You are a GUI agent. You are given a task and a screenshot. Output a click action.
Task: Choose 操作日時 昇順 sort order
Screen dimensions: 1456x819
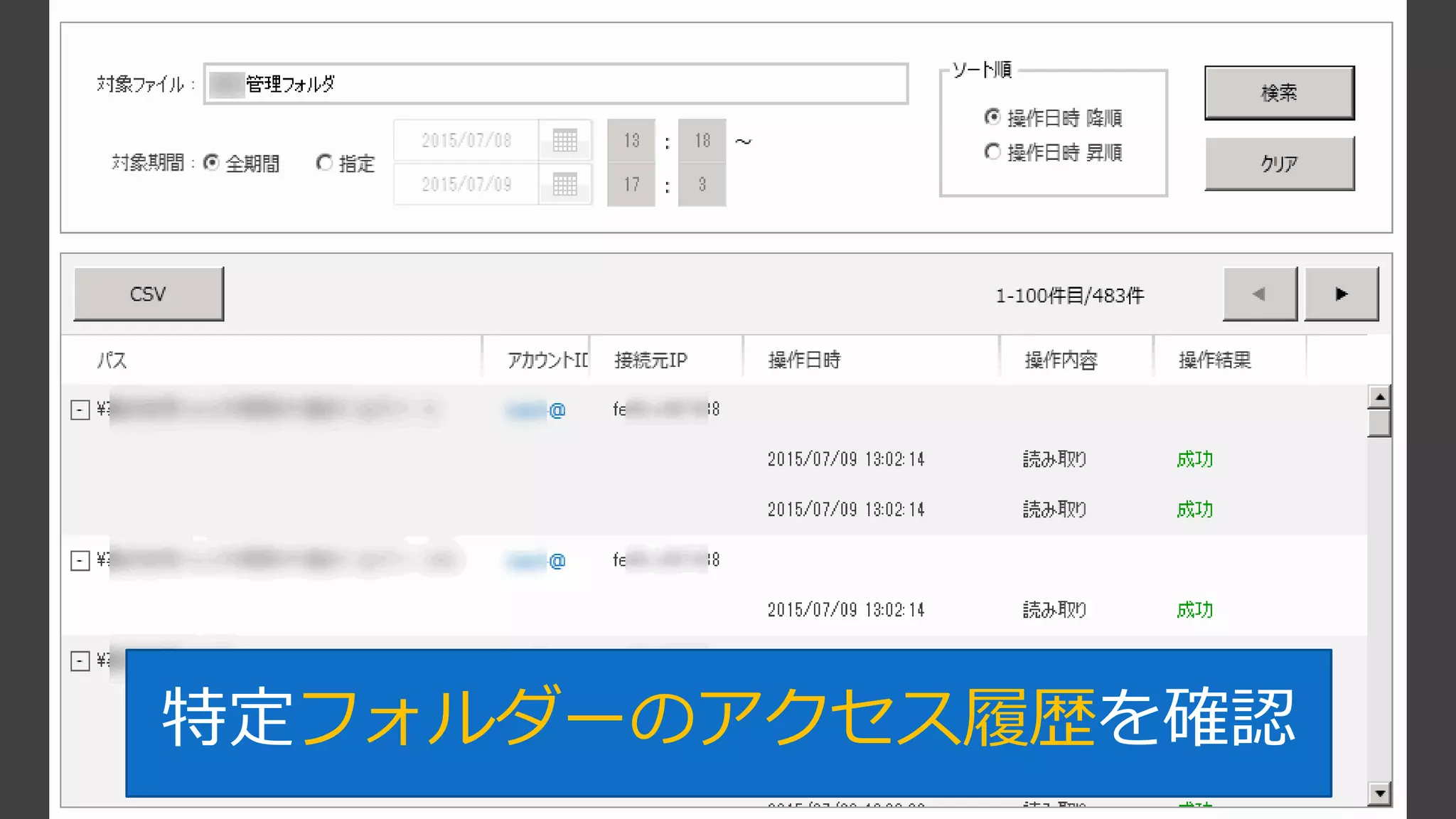(992, 151)
